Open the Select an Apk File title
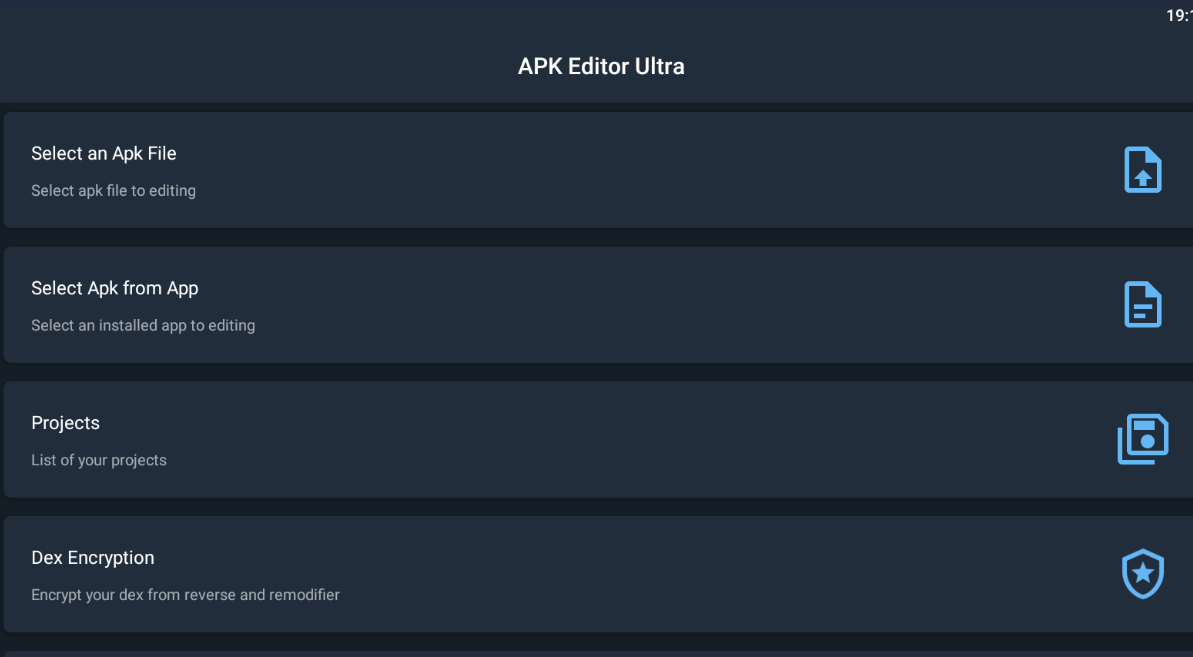Viewport: 1193px width, 657px height. click(103, 154)
